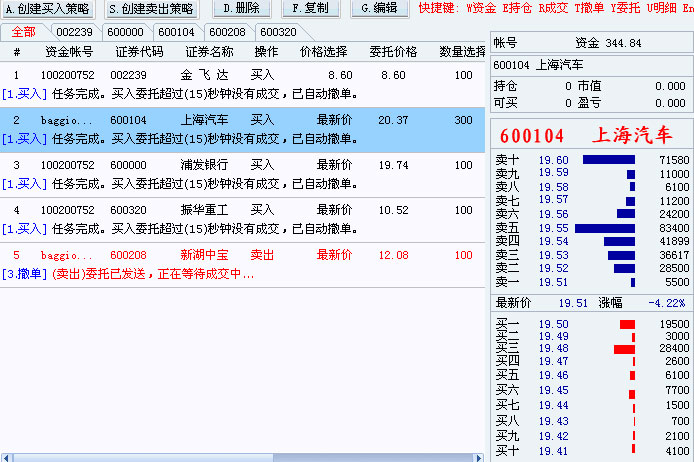Click the [1.买入] link under 金飞达

(x=23, y=93)
